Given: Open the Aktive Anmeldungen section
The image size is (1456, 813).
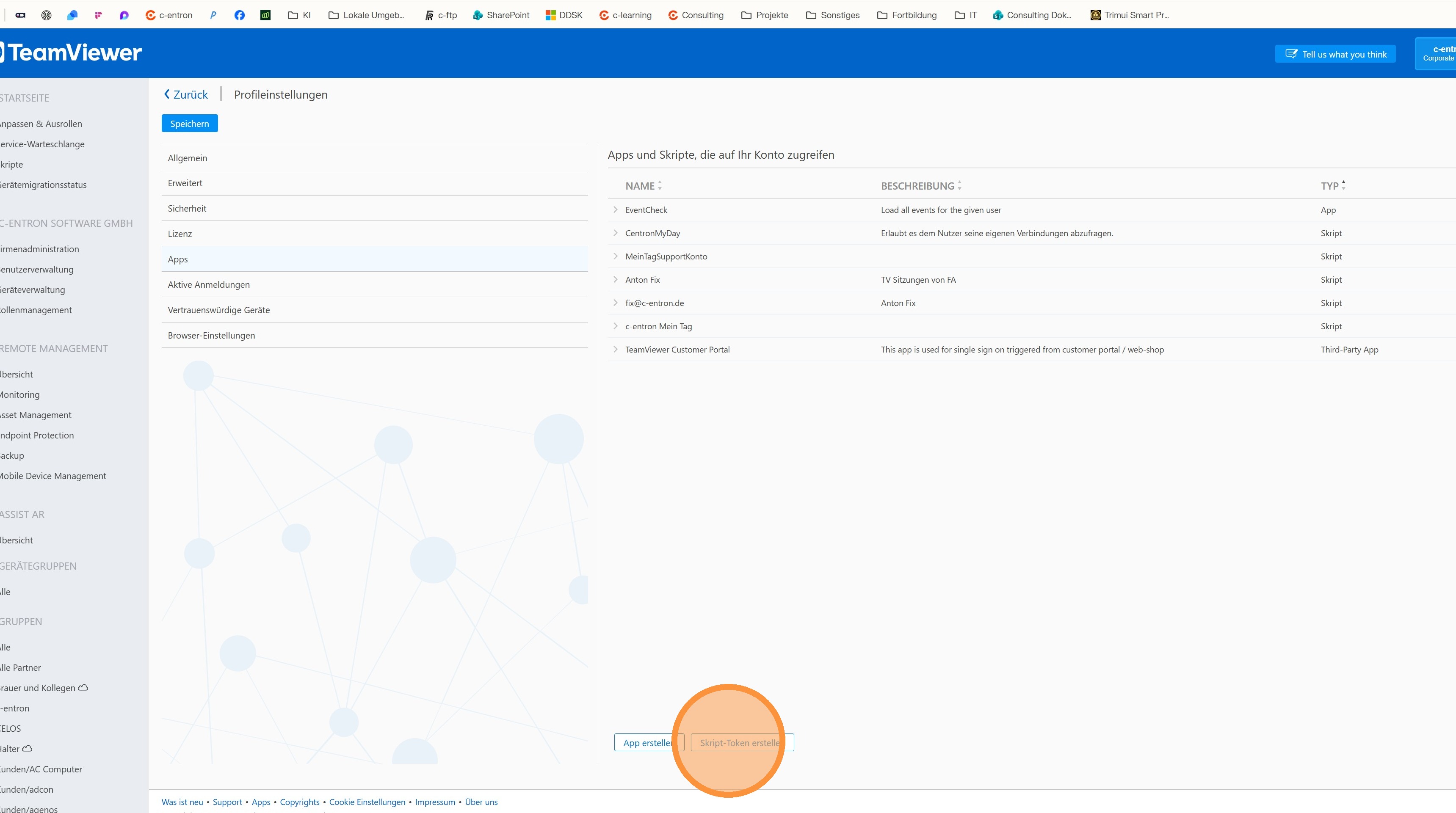Looking at the screenshot, I should point(209,285).
